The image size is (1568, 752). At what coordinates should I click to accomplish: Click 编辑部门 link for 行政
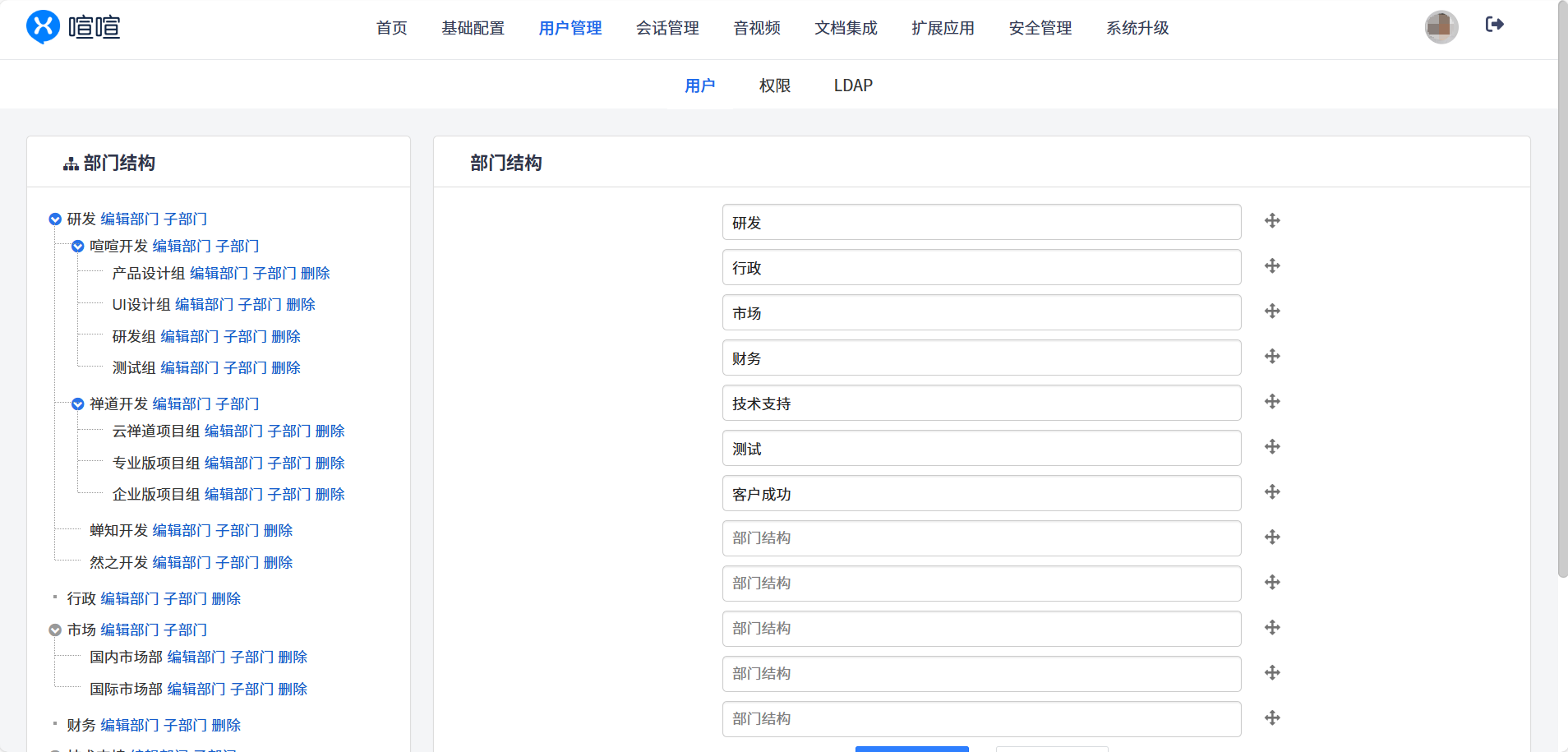click(130, 599)
